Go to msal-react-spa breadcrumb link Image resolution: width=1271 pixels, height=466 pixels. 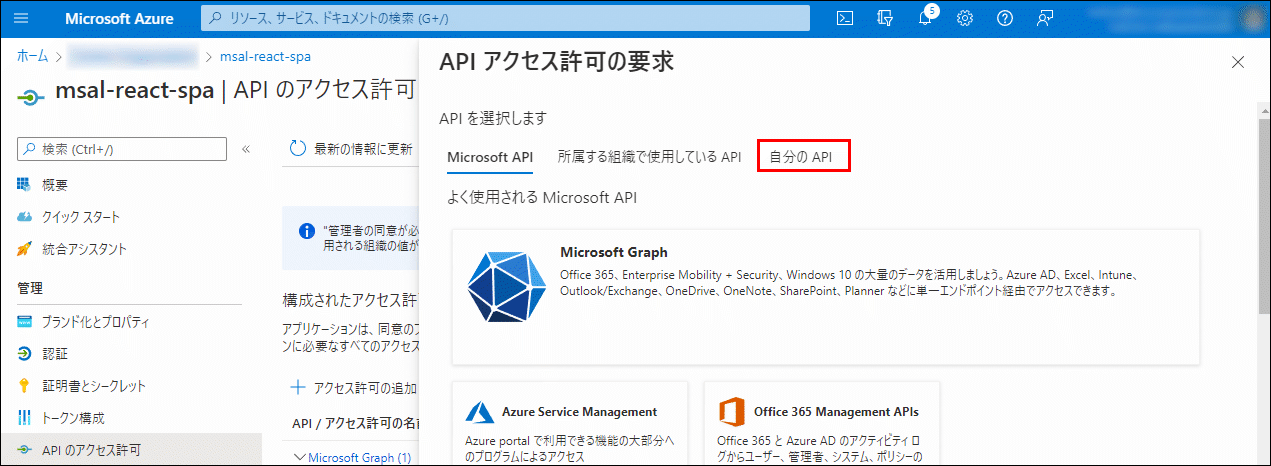click(266, 57)
